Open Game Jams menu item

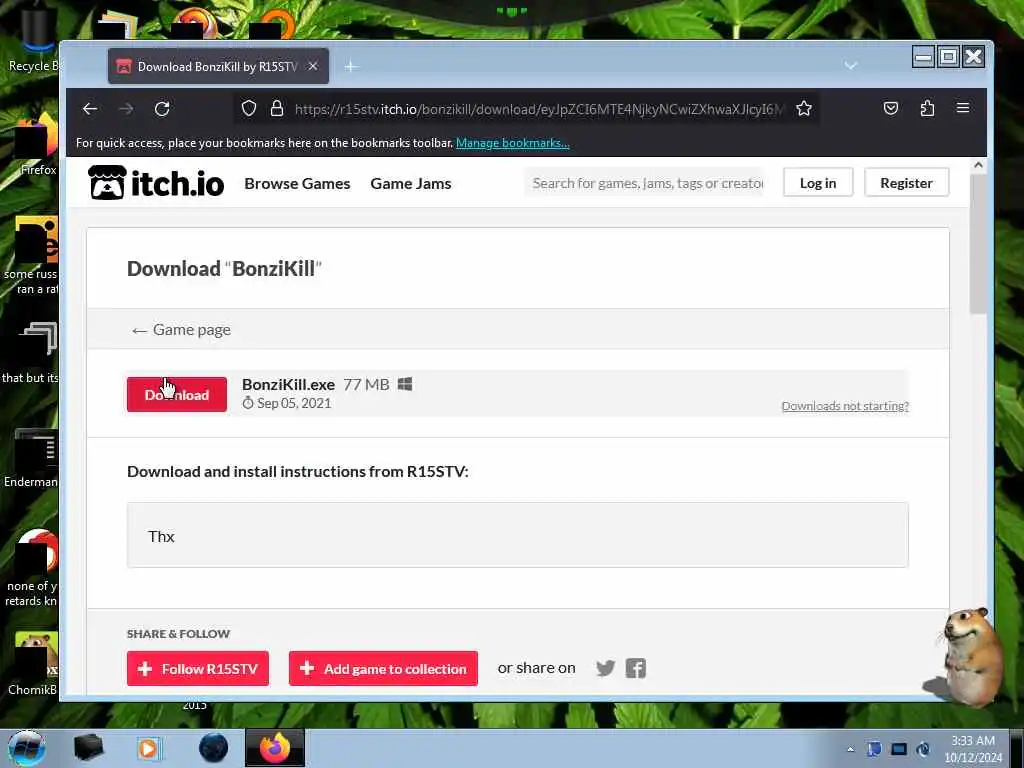coord(411,184)
